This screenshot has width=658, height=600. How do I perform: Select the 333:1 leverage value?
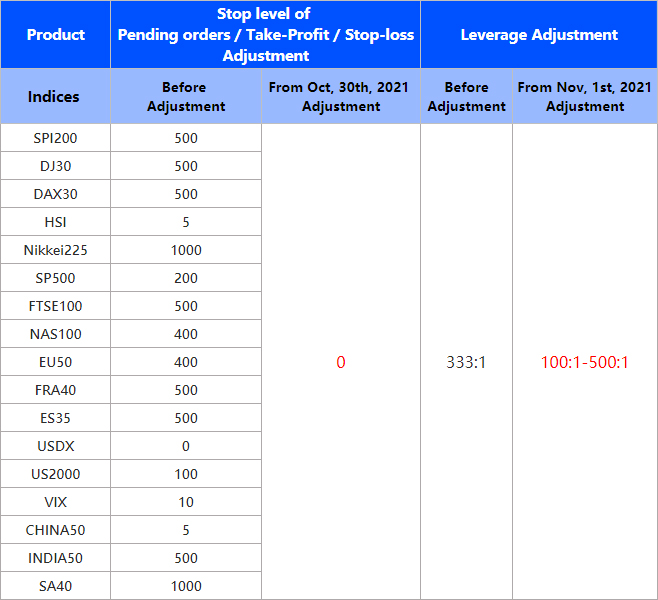coord(466,362)
